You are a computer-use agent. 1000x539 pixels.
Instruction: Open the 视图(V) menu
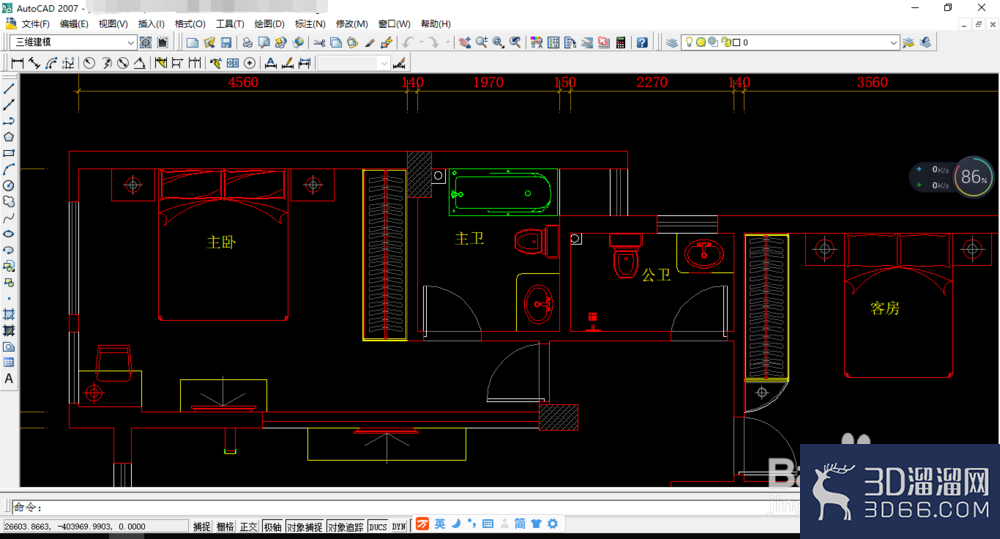[113, 24]
